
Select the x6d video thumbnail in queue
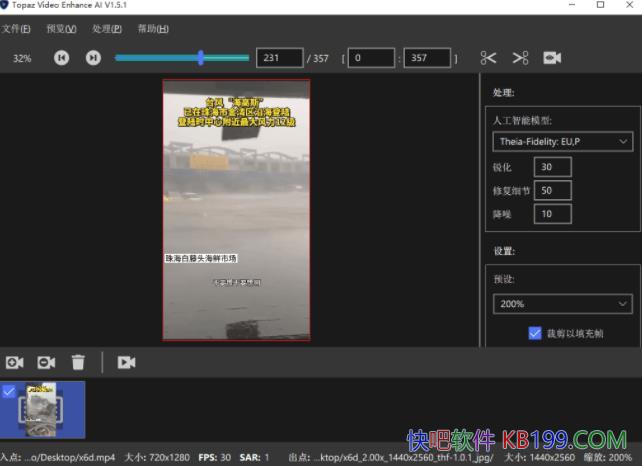(x=43, y=410)
